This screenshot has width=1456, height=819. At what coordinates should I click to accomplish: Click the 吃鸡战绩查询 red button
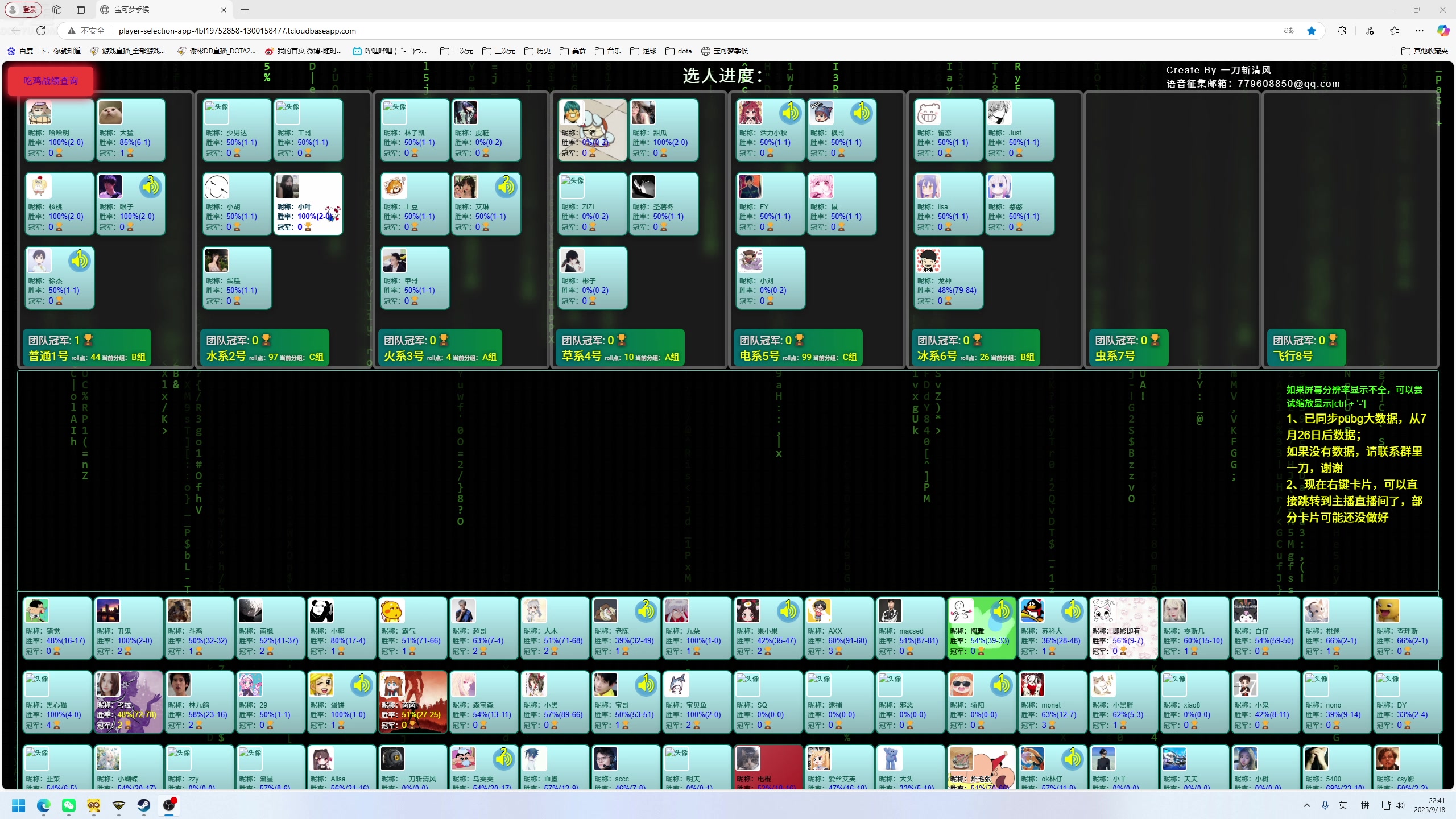pyautogui.click(x=51, y=81)
